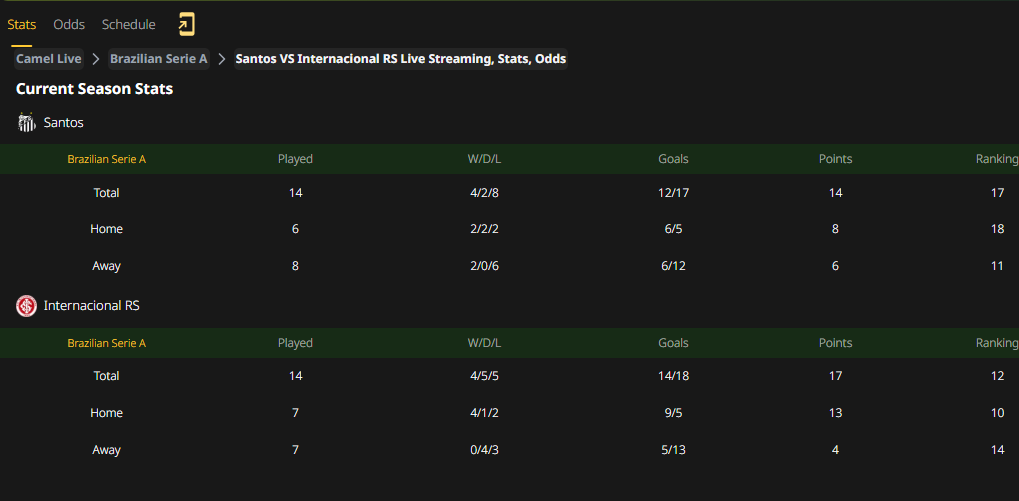Click the chevron after Camel Live breadcrumb
1019x501 pixels.
[96, 59]
